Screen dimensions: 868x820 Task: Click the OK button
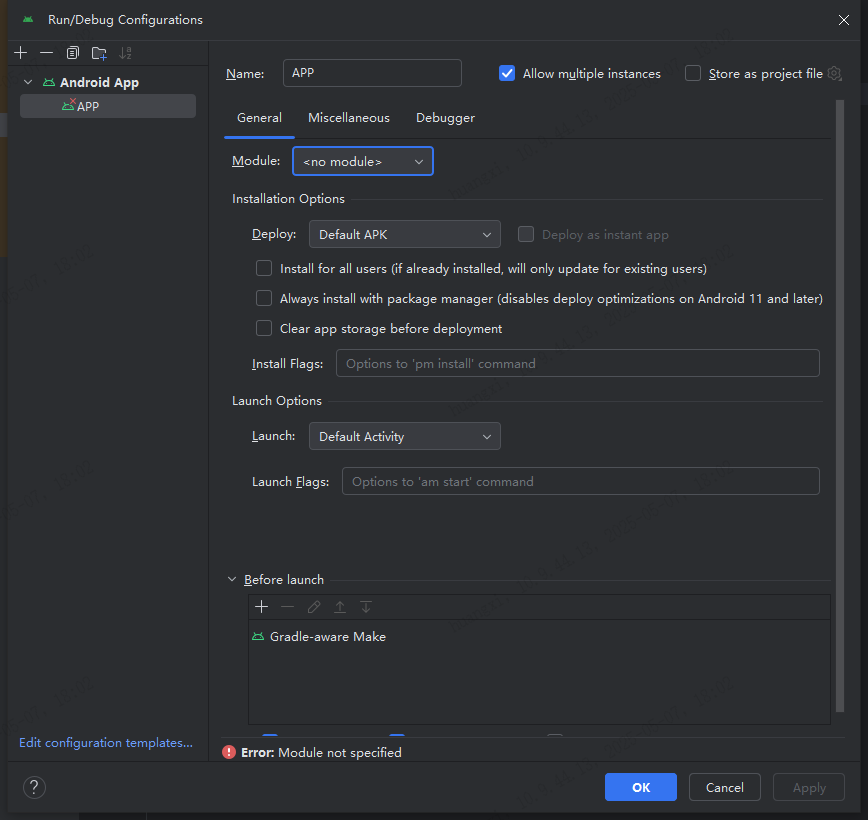640,787
